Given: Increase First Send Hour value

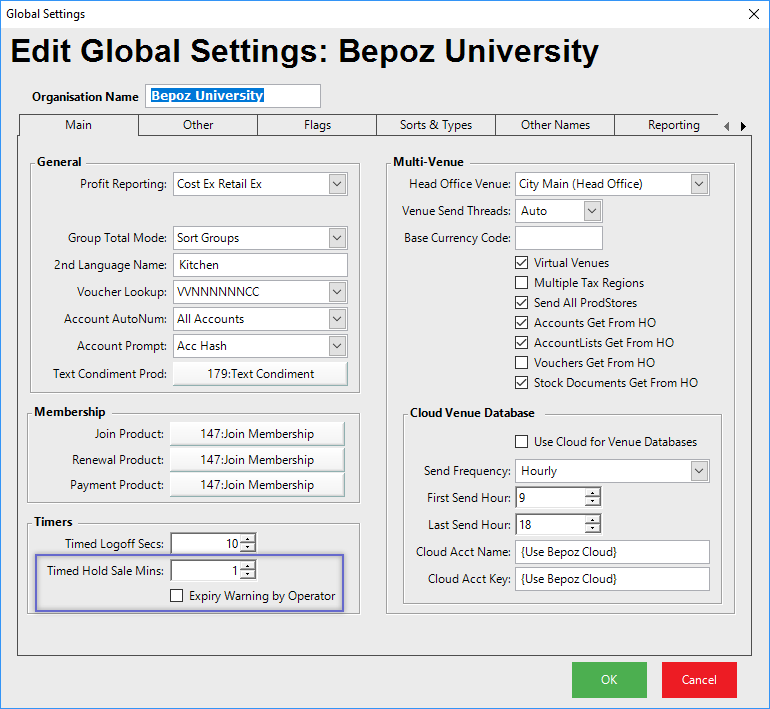Looking at the screenshot, I should click(593, 493).
